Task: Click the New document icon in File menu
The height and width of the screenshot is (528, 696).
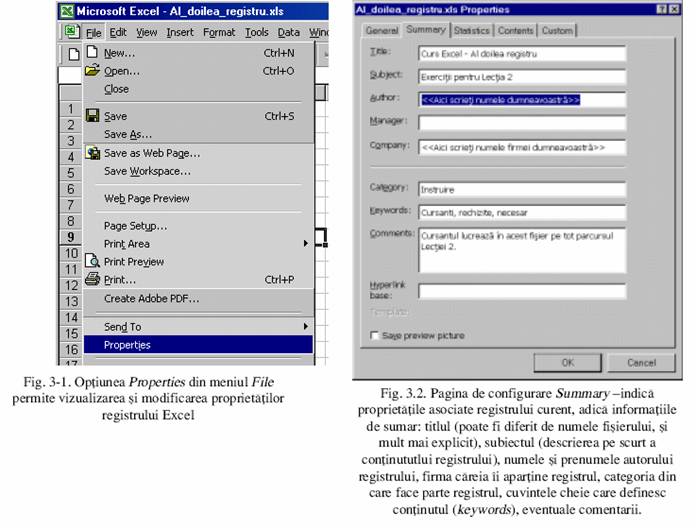Action: tap(92, 52)
